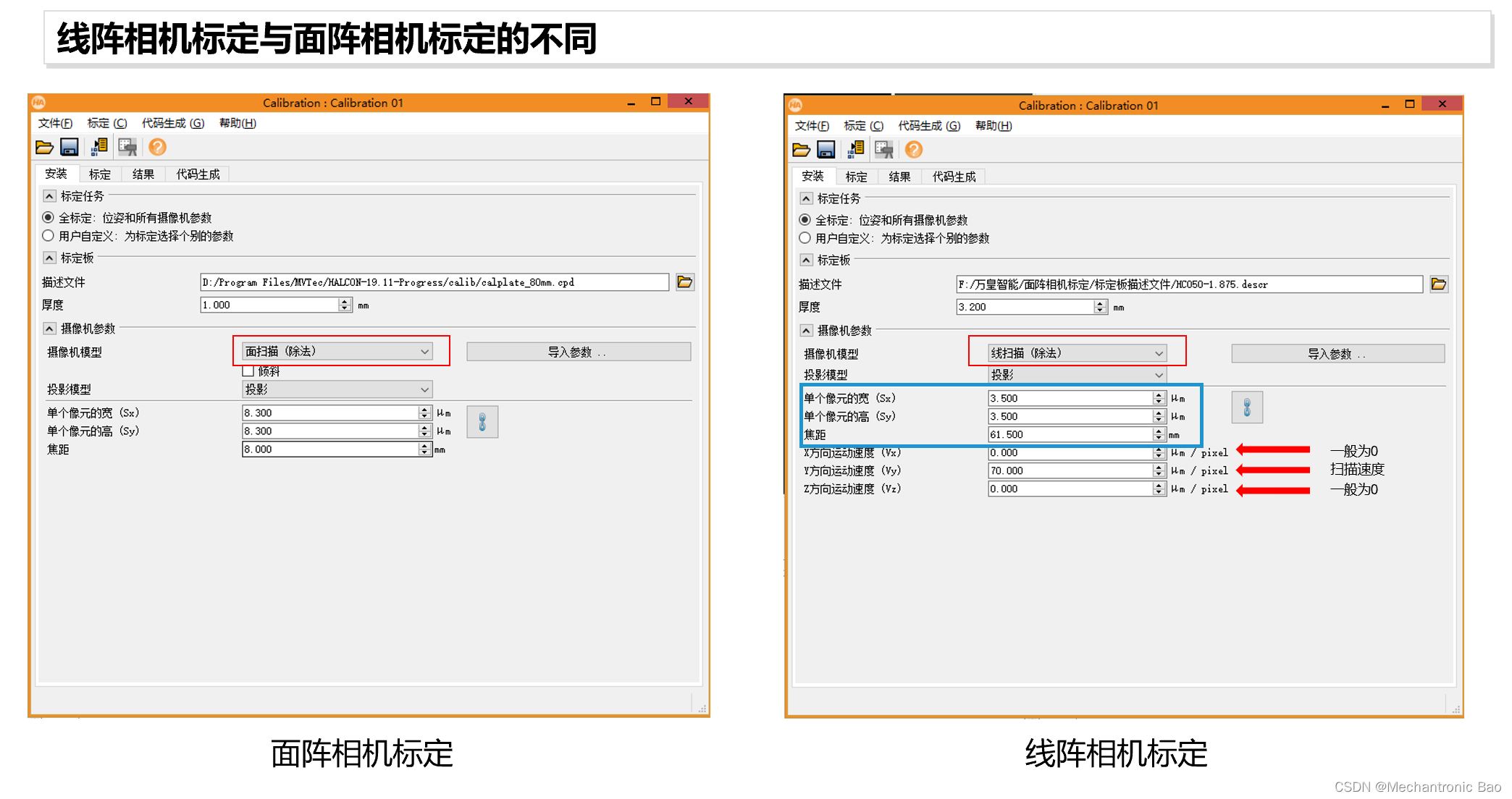Increase 厚度 using its up stepper arrow
The width and height of the screenshot is (1512, 799).
pos(345,301)
